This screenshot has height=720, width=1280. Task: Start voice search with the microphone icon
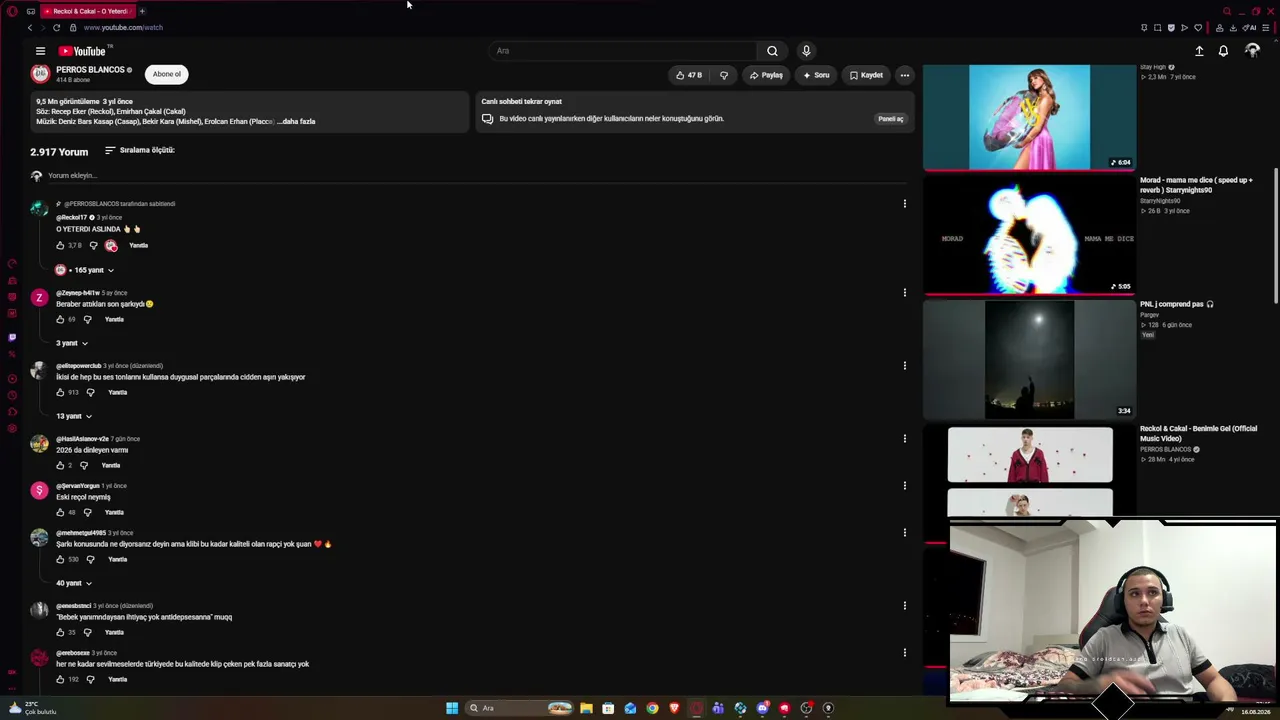coord(806,51)
